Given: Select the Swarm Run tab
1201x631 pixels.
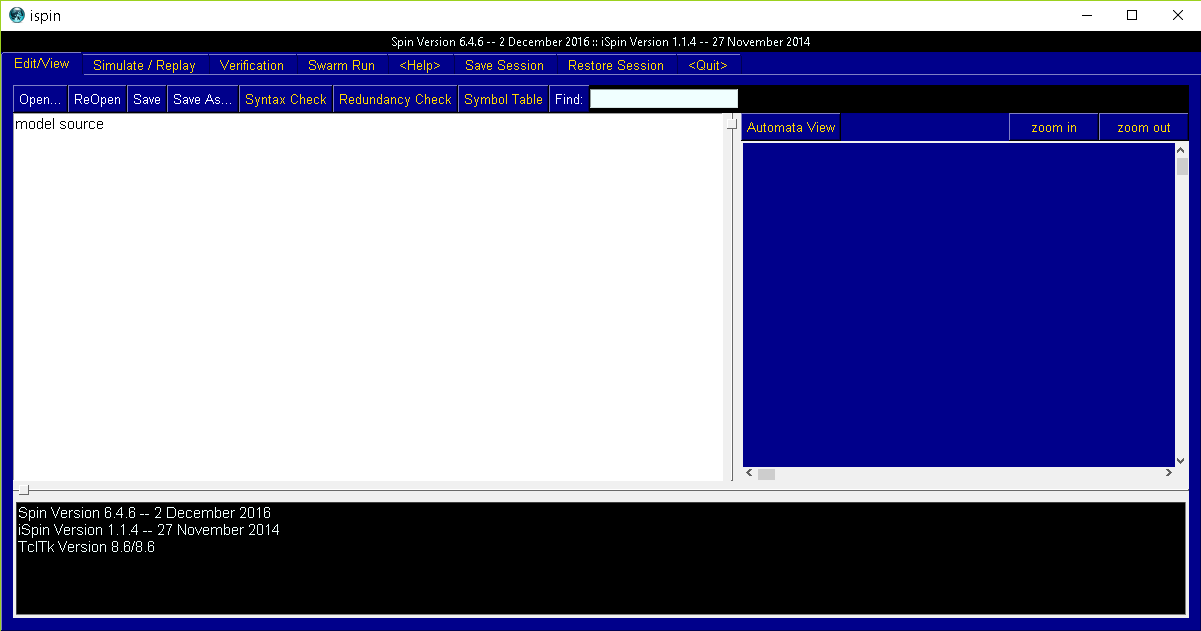Looking at the screenshot, I should [341, 65].
